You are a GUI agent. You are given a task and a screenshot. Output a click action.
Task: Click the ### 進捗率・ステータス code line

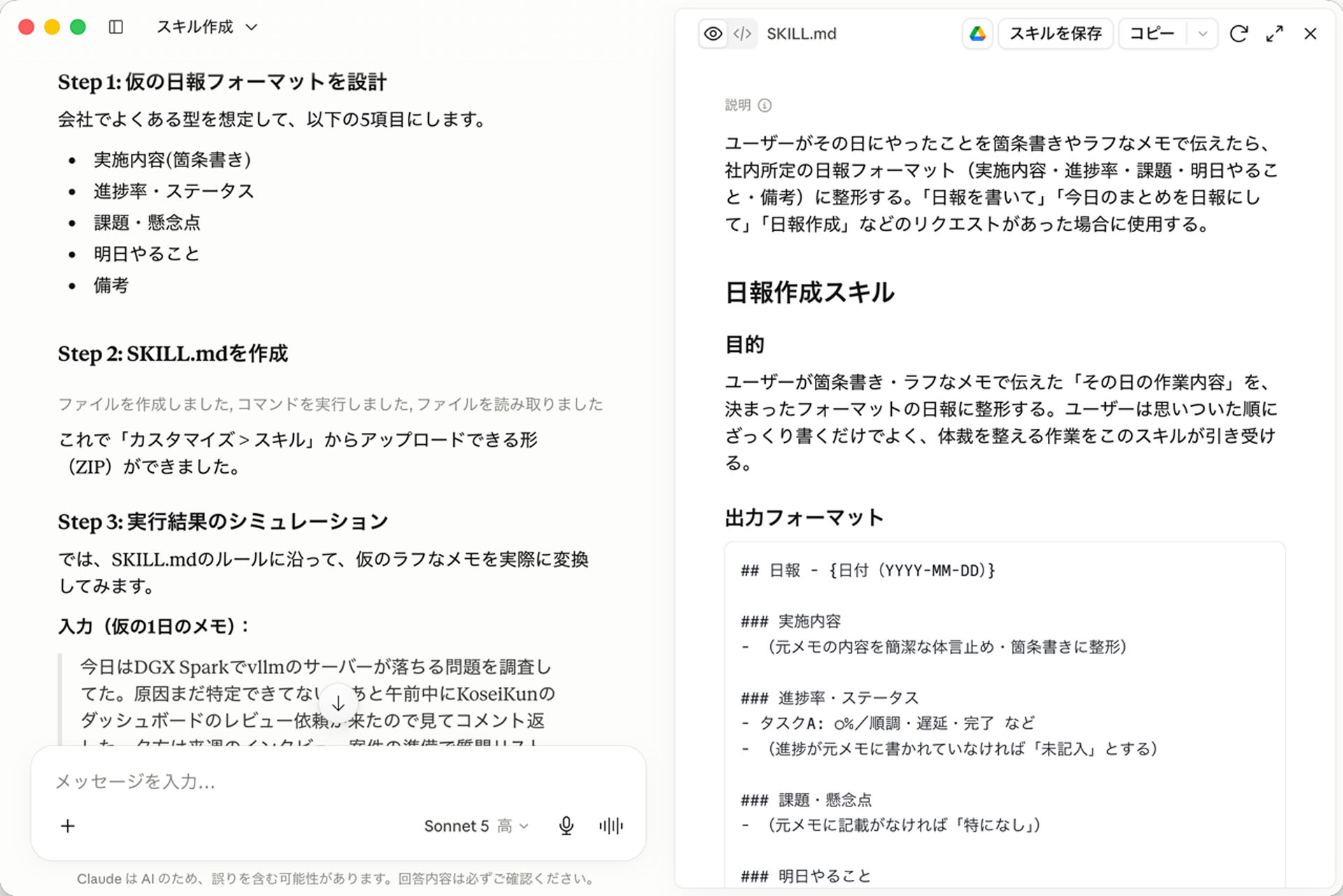tap(830, 698)
